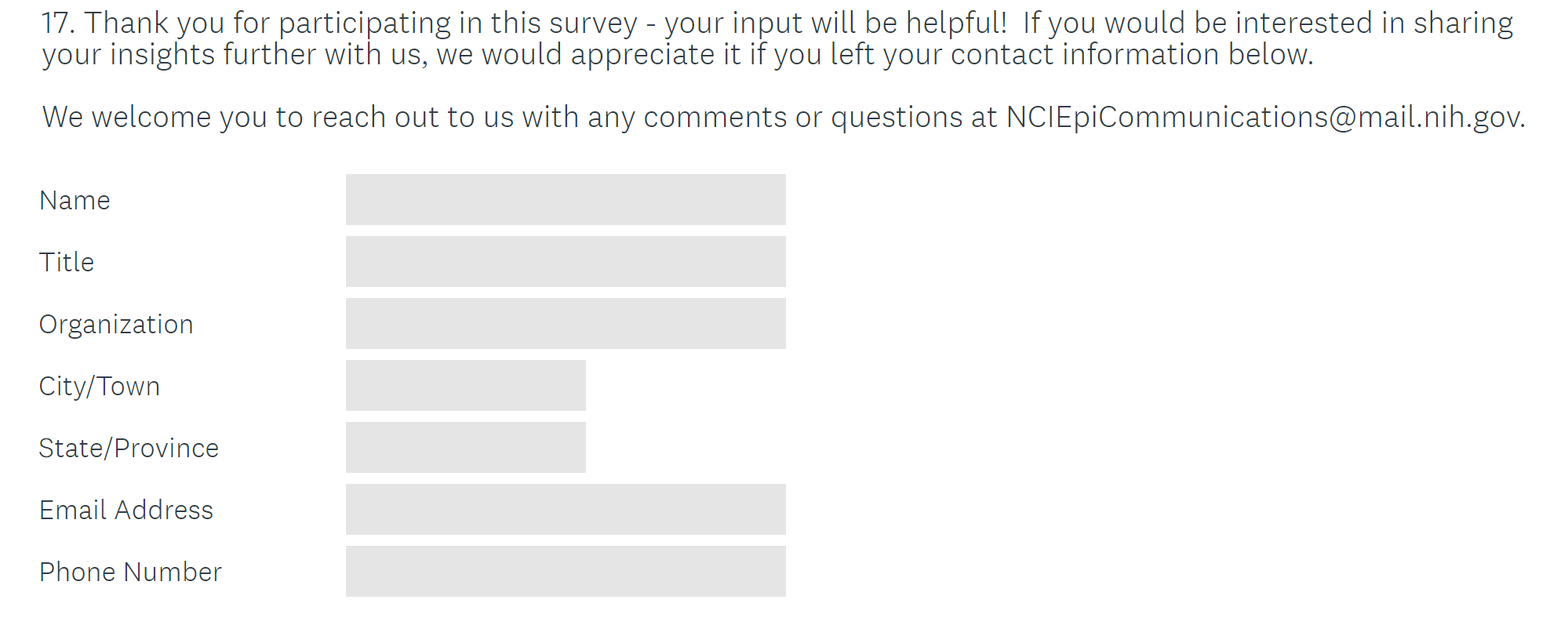The image size is (1568, 636).
Task: Click the "City/Town" label text
Action: (100, 387)
